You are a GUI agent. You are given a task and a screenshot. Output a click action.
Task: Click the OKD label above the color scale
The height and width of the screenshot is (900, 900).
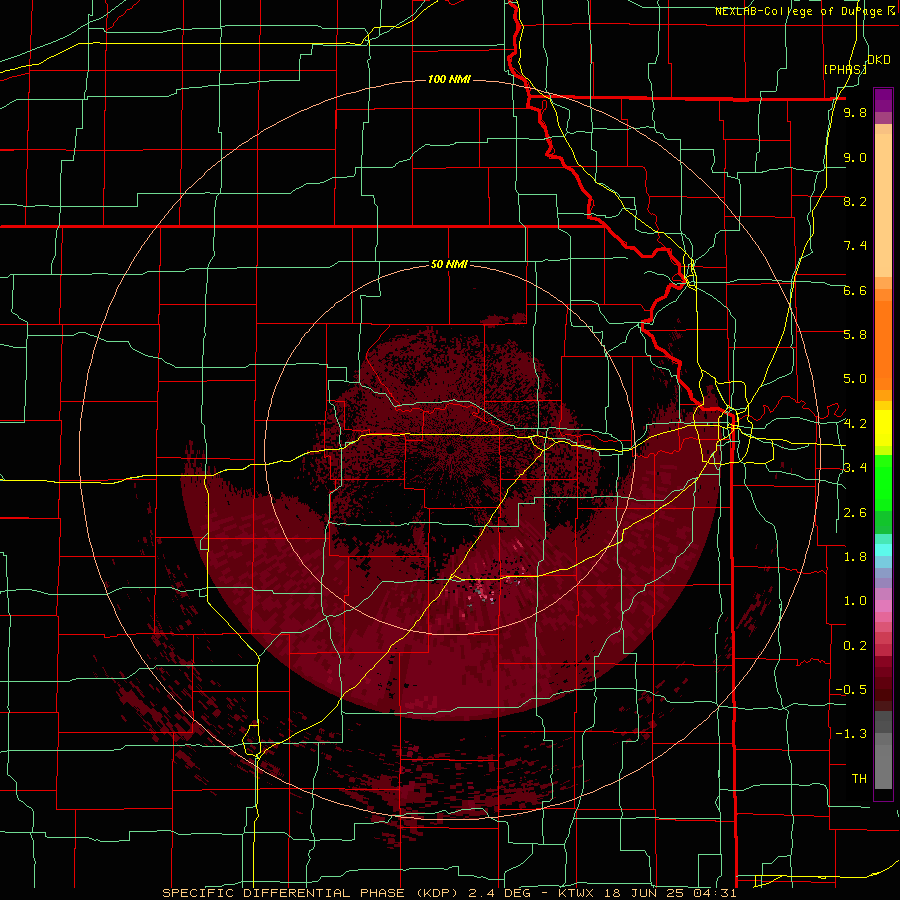coord(878,60)
